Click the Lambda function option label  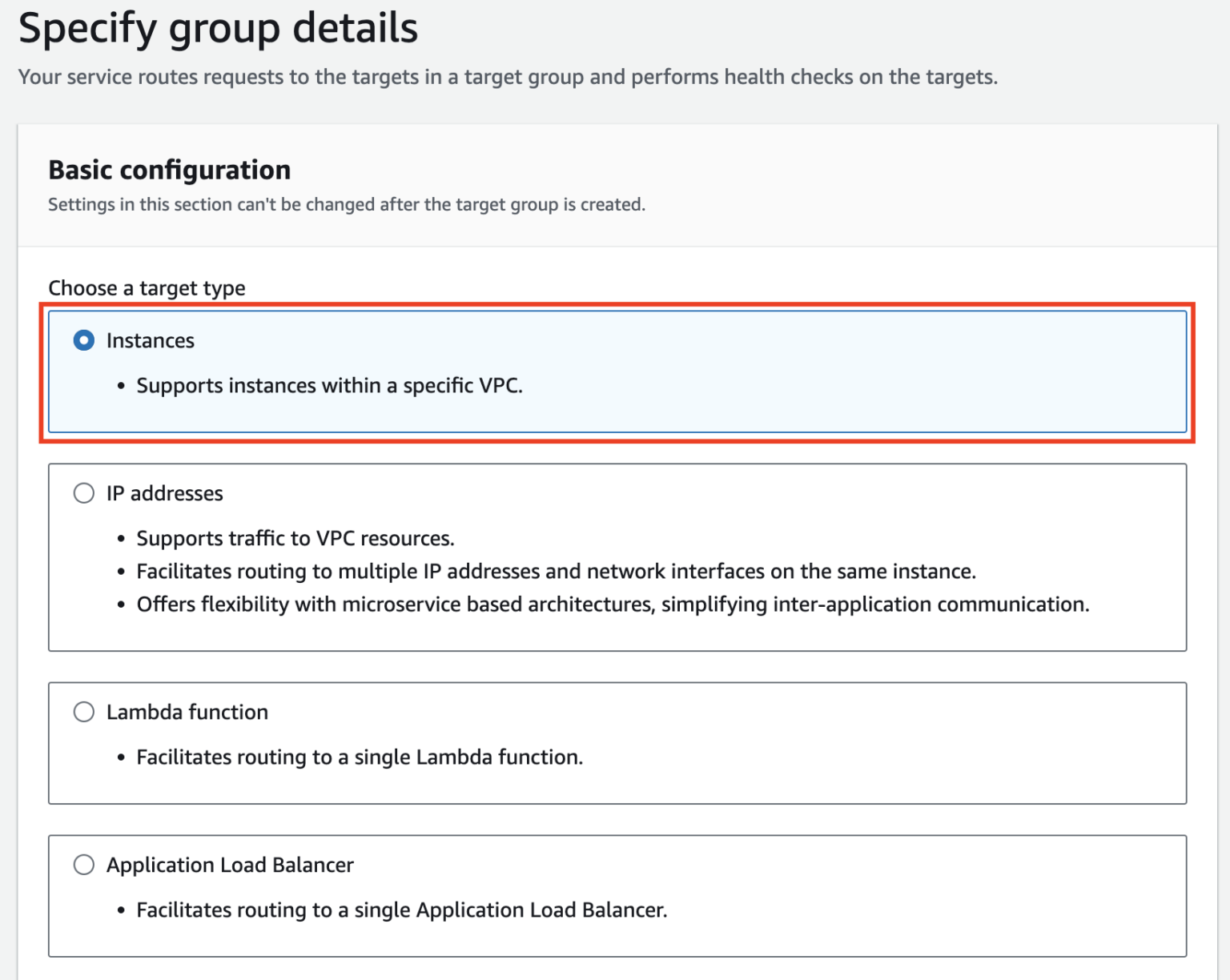tap(187, 711)
